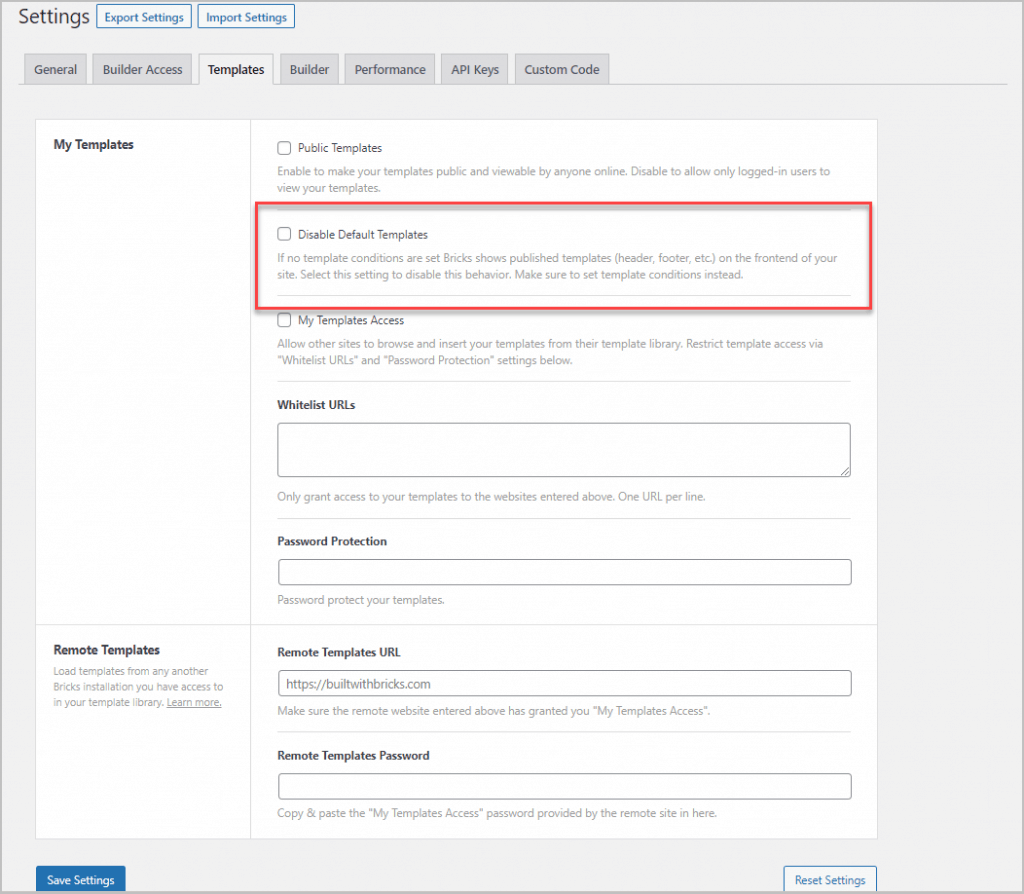The image size is (1024, 894).
Task: Open the General settings tab
Action: click(x=56, y=69)
